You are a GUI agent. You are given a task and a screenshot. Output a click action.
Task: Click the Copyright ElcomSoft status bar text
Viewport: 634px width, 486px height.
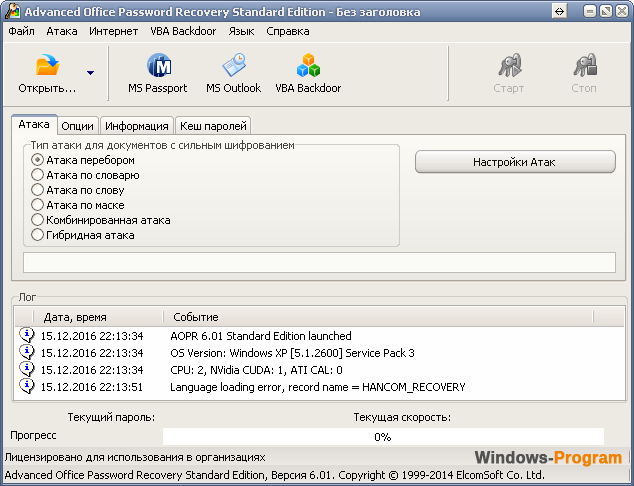click(275, 475)
